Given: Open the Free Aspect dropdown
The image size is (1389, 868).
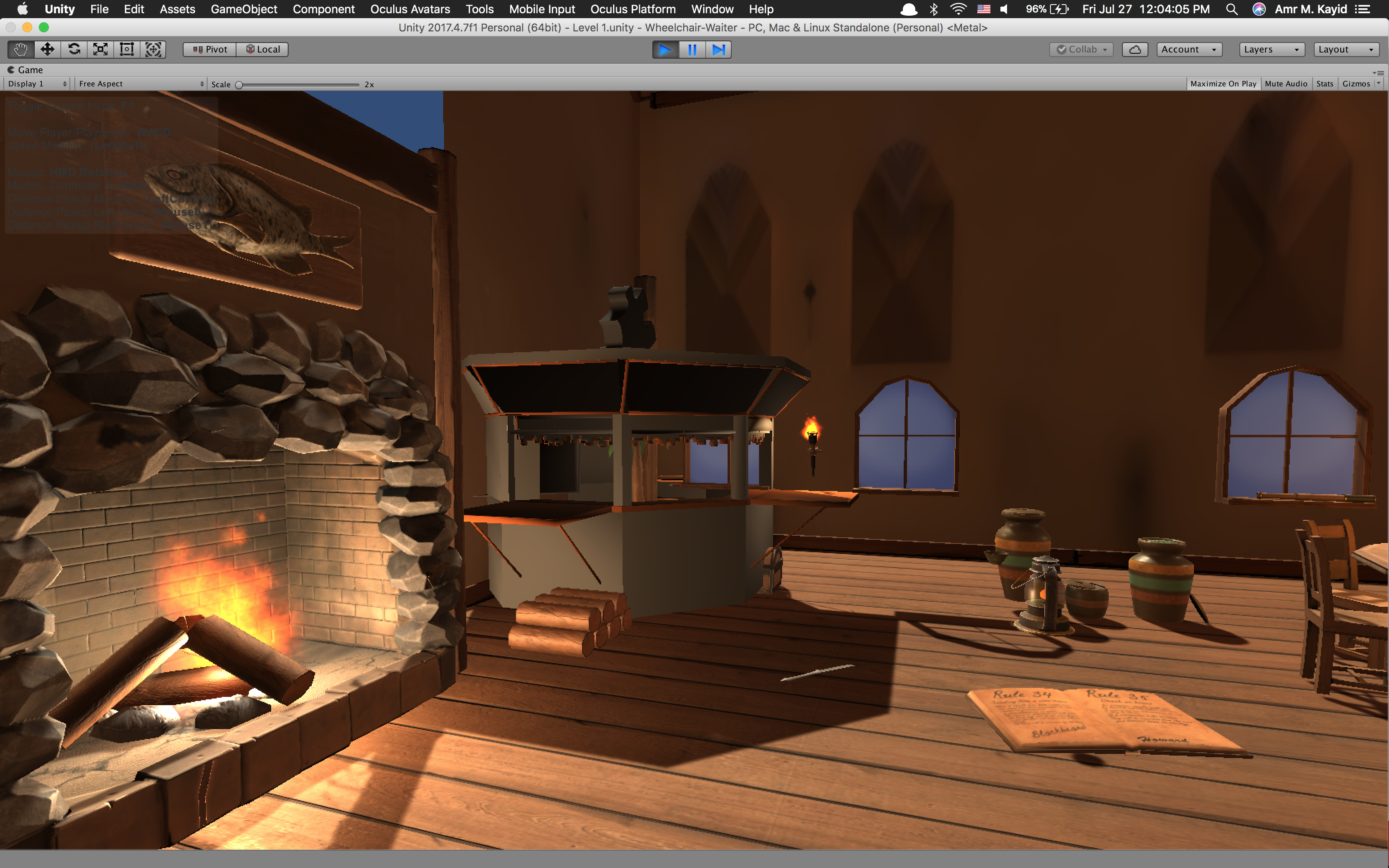Looking at the screenshot, I should click(x=141, y=84).
